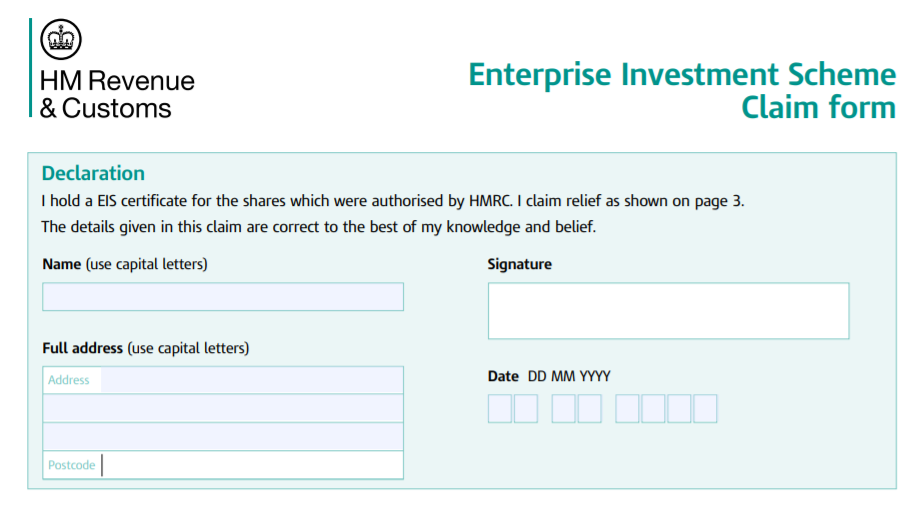Click the Declaration heading
The height and width of the screenshot is (508, 921).
point(93,173)
